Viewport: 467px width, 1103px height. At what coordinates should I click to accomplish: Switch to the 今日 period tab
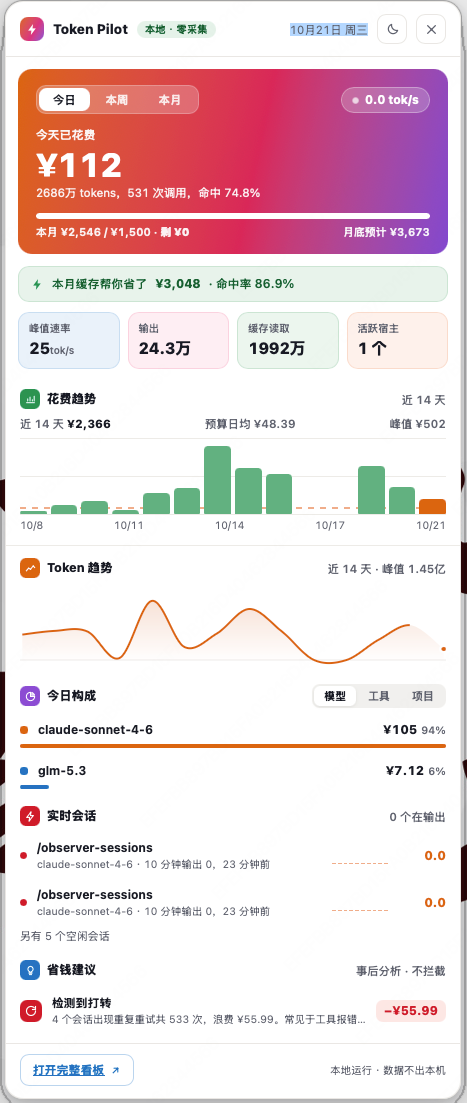tap(64, 100)
